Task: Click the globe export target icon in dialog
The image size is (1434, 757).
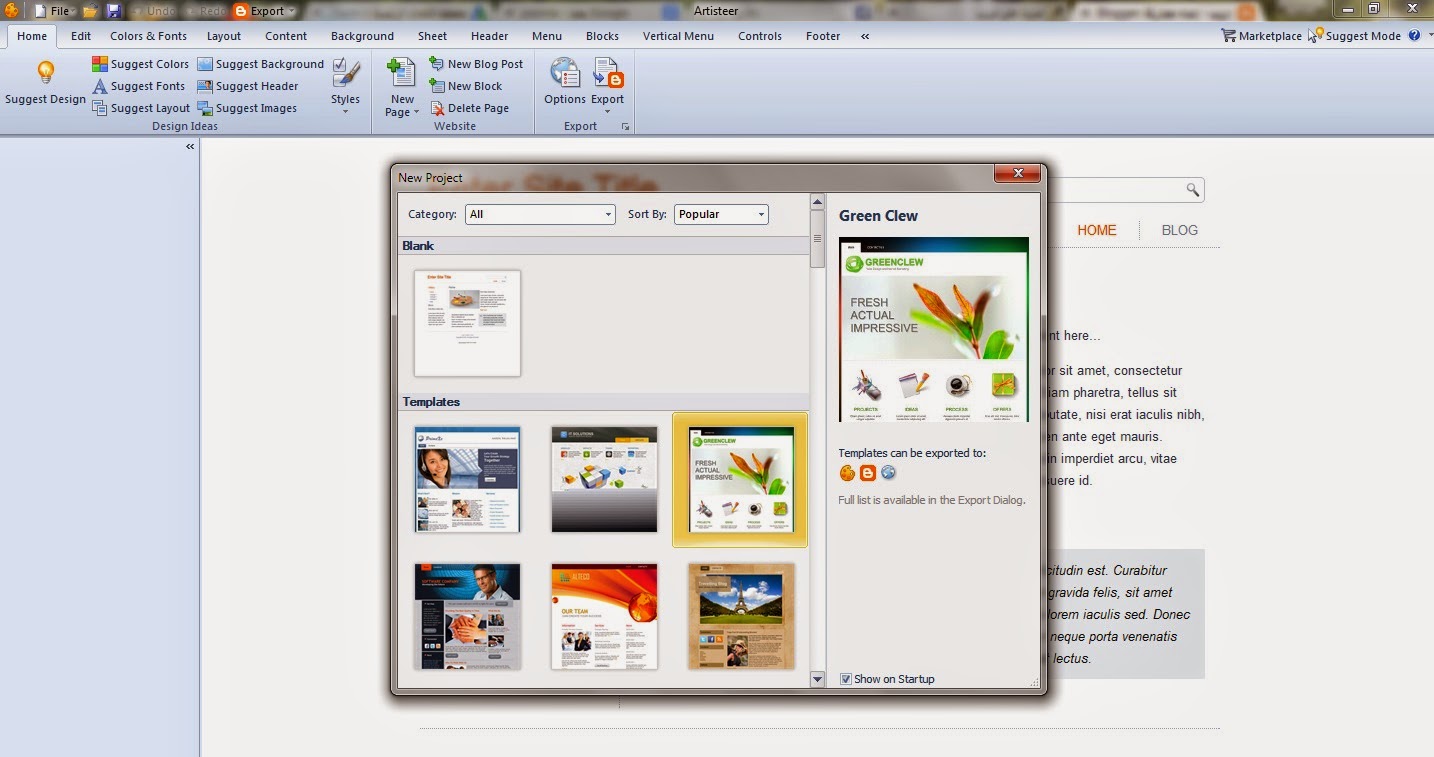Action: point(888,473)
